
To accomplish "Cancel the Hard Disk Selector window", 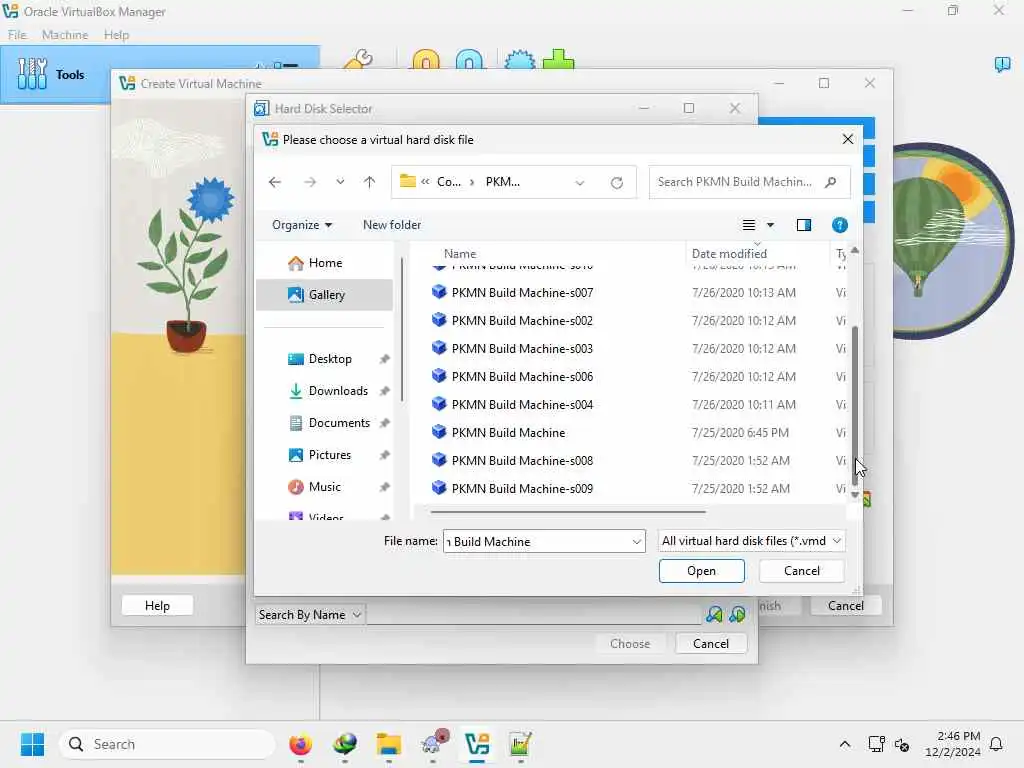I will pos(711,643).
